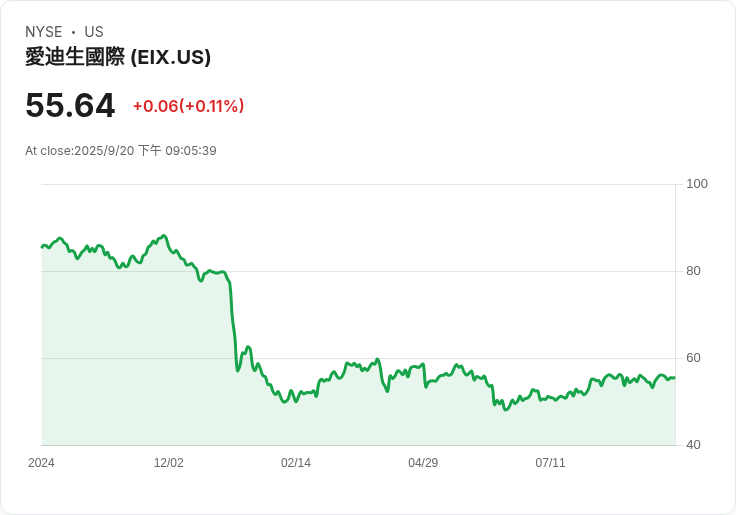Screen dimensions: 736x515
Task: Click the +0.06(+0.11%) price change
Action: point(188,106)
